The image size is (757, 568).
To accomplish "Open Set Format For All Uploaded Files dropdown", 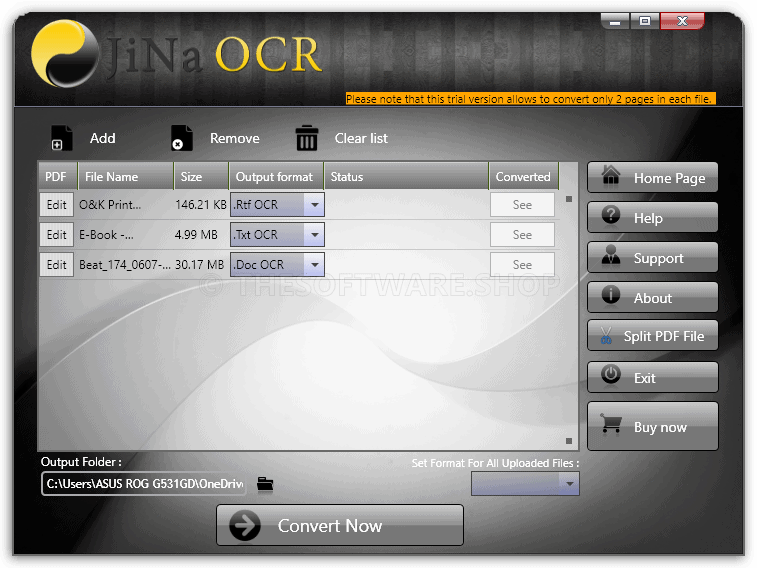I will click(525, 484).
